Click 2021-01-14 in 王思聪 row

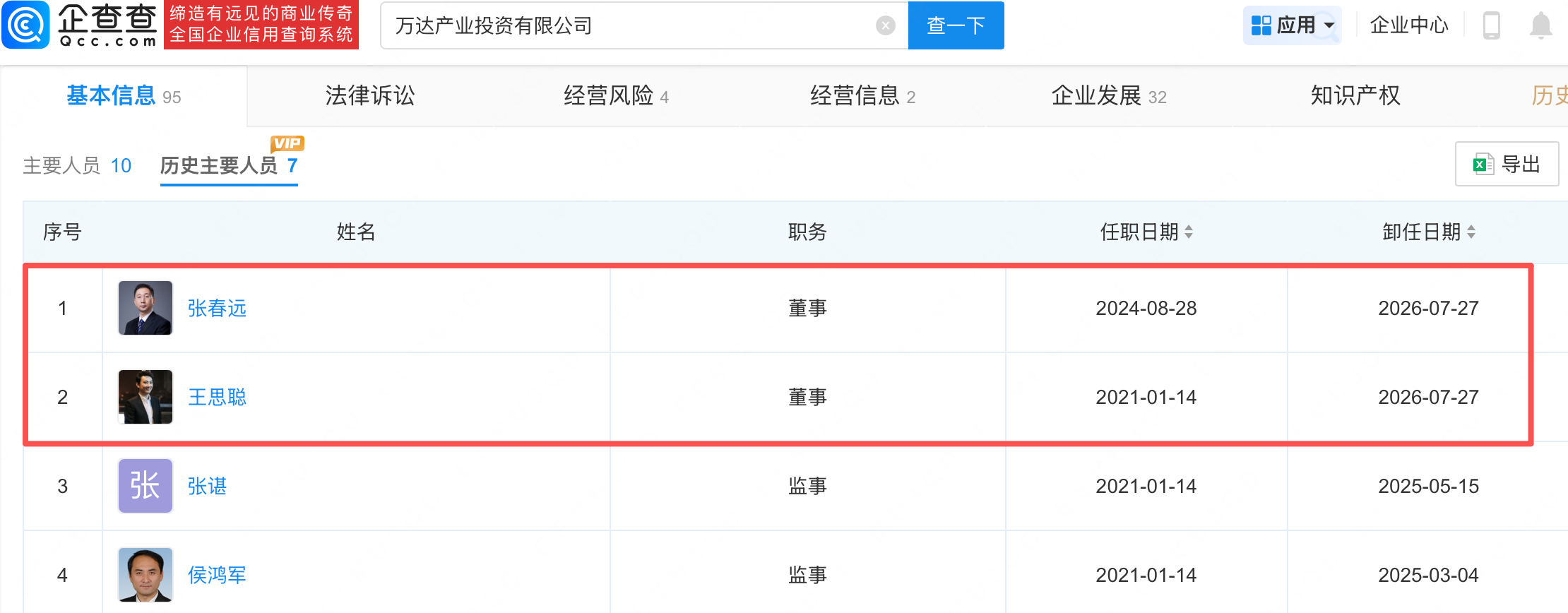point(1146,397)
